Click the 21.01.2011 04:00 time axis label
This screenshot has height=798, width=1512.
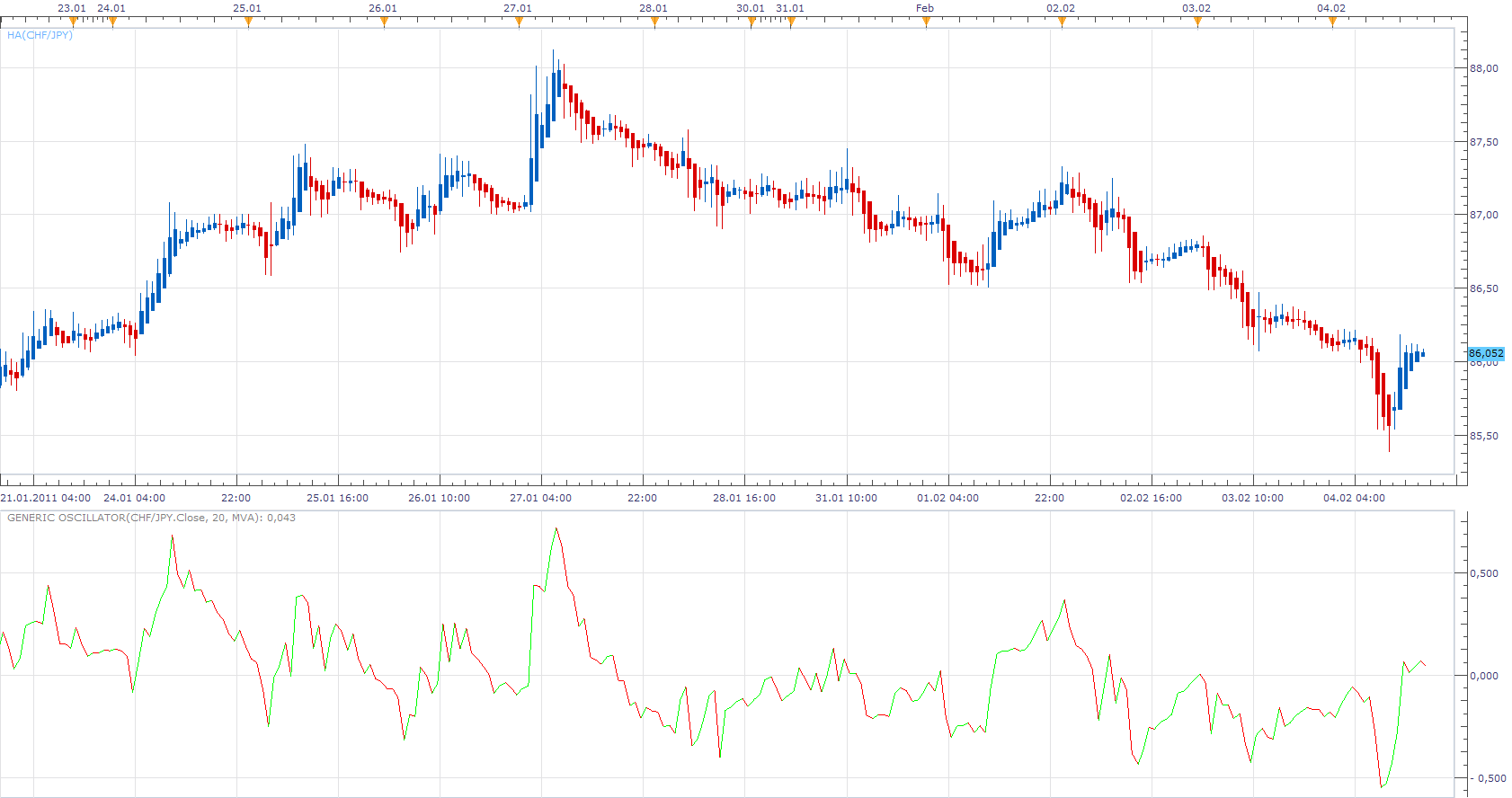coord(46,498)
